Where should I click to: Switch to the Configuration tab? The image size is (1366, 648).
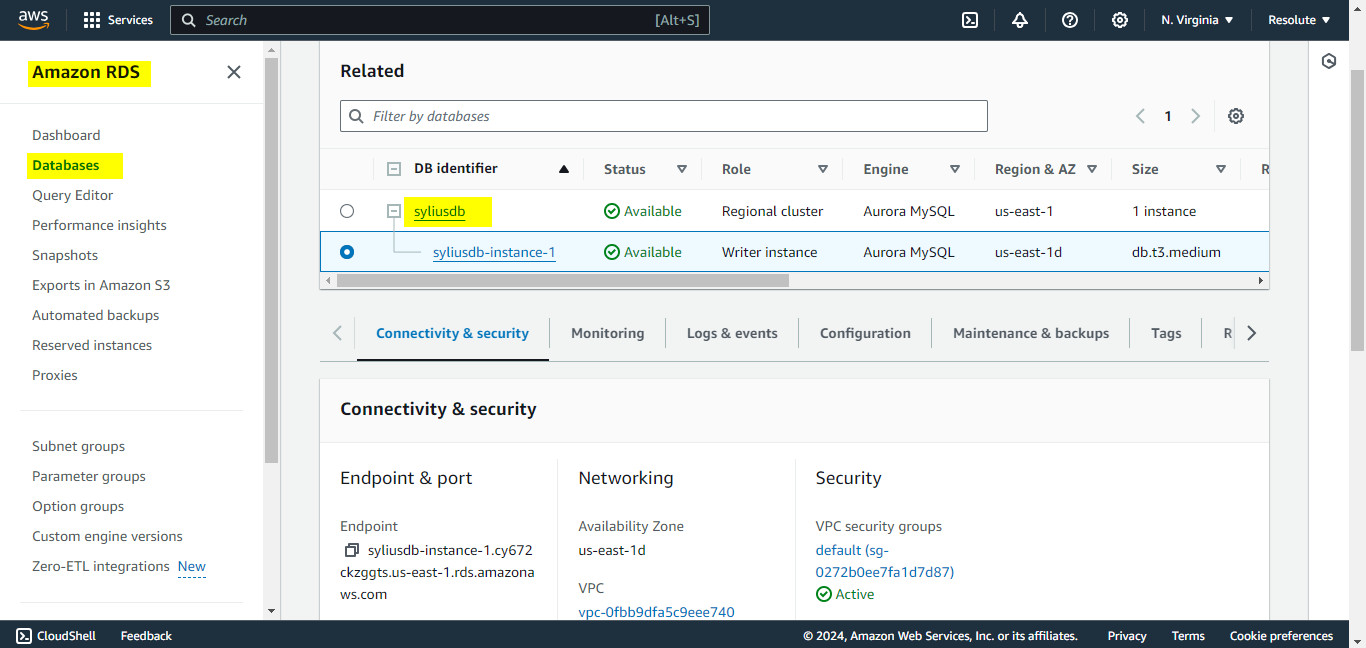[x=865, y=333]
